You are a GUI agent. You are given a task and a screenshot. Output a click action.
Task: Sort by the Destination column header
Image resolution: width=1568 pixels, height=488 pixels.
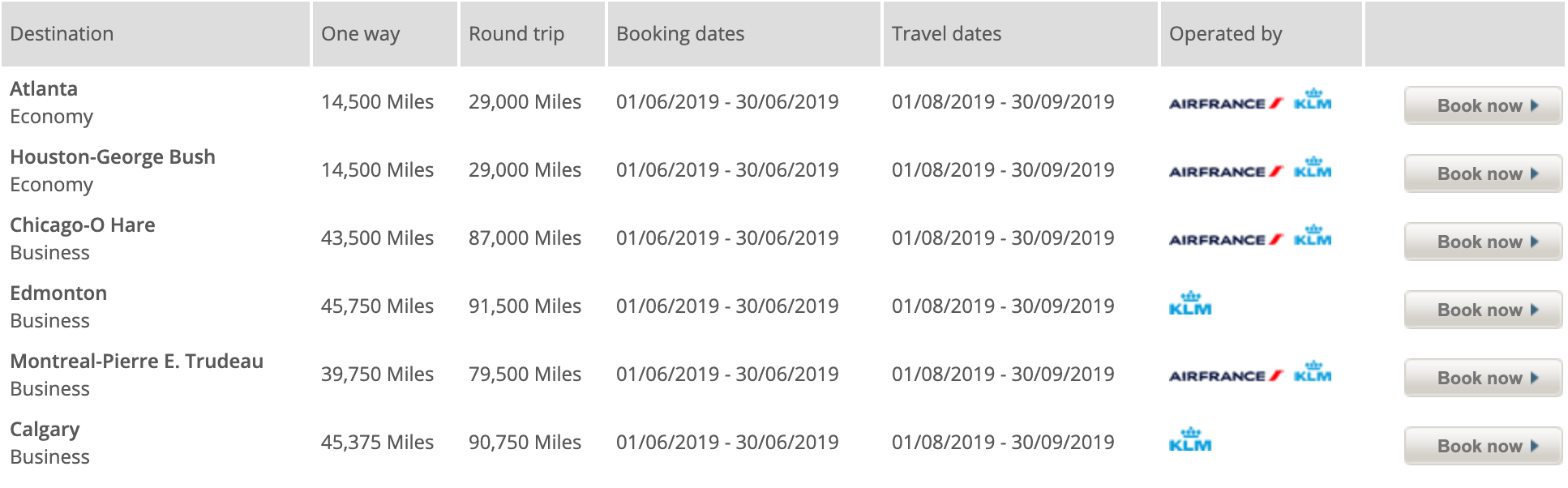(x=62, y=34)
